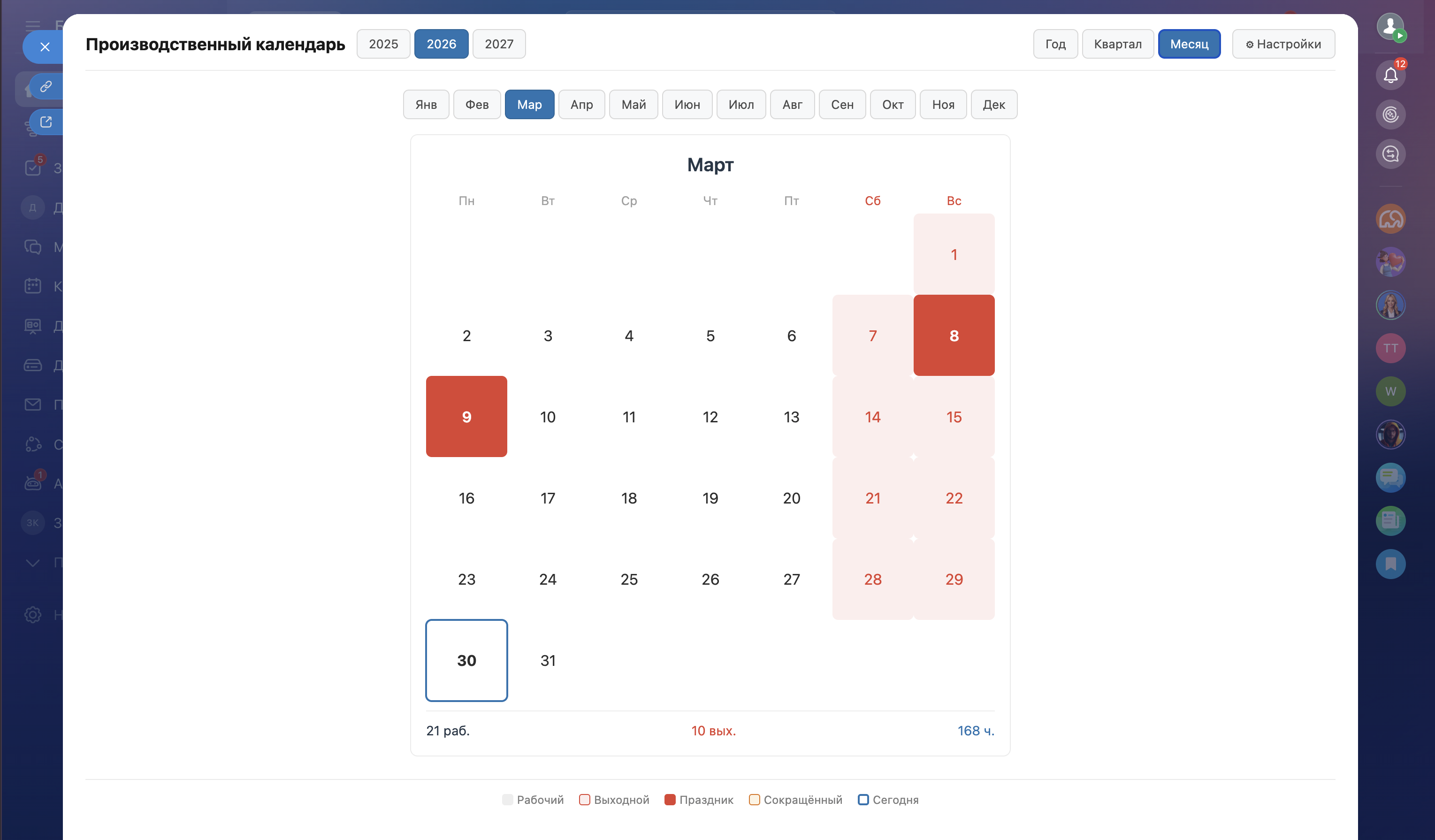Open the chat bubbles icon in sidebar
Image resolution: width=1435 pixels, height=840 pixels.
[x=1390, y=477]
